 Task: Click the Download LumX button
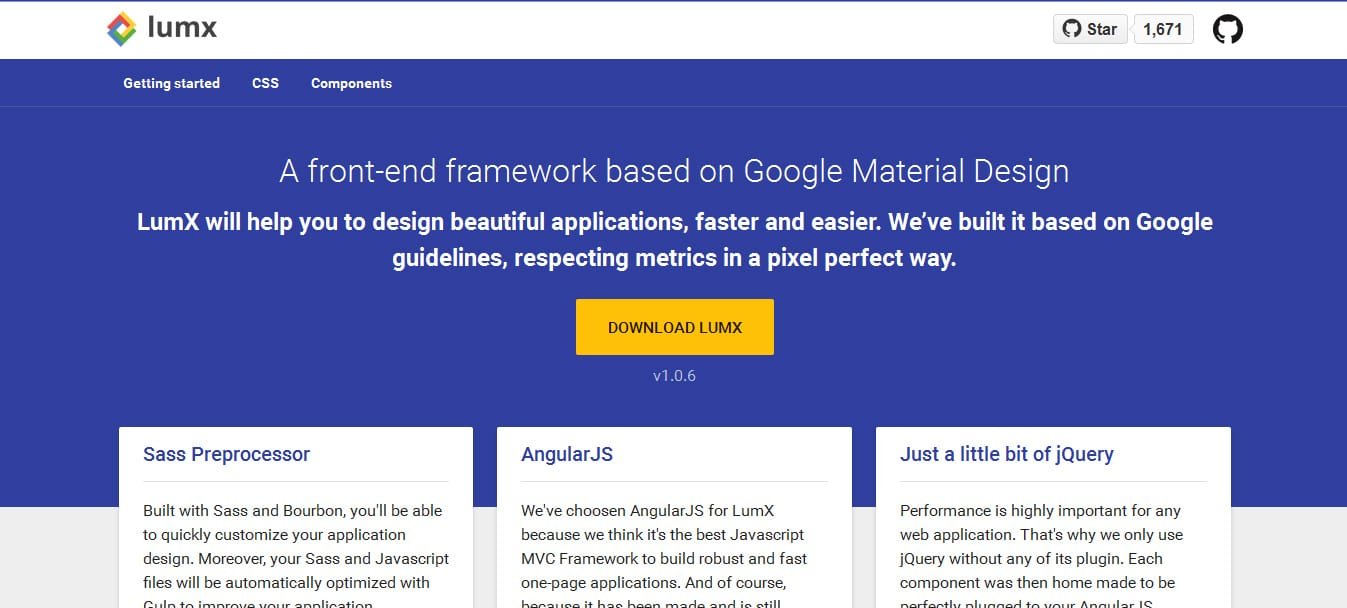(x=675, y=327)
